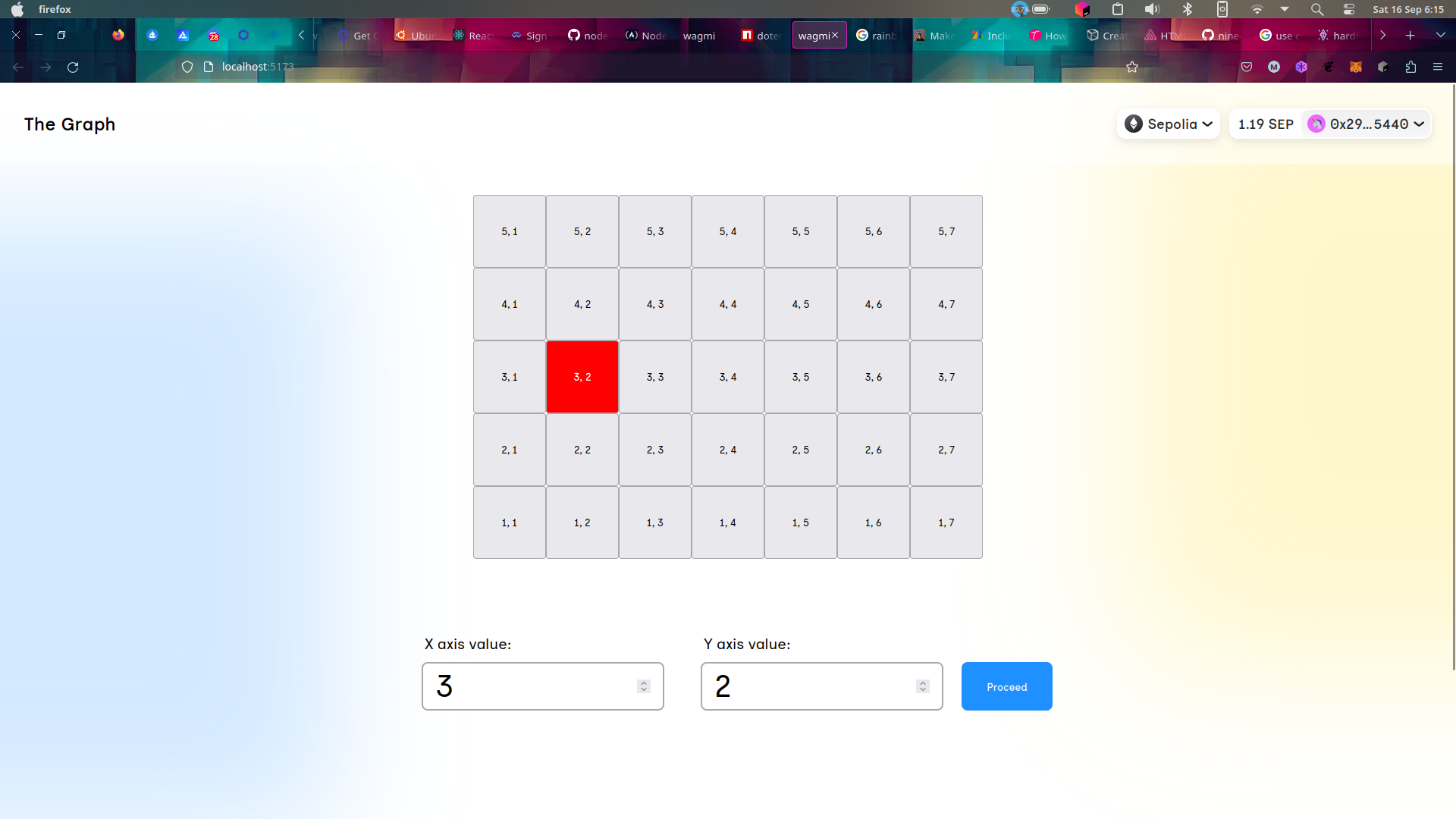Click the red highlighted cell 3, 2
Screen dimensions: 1456x819
582,377
